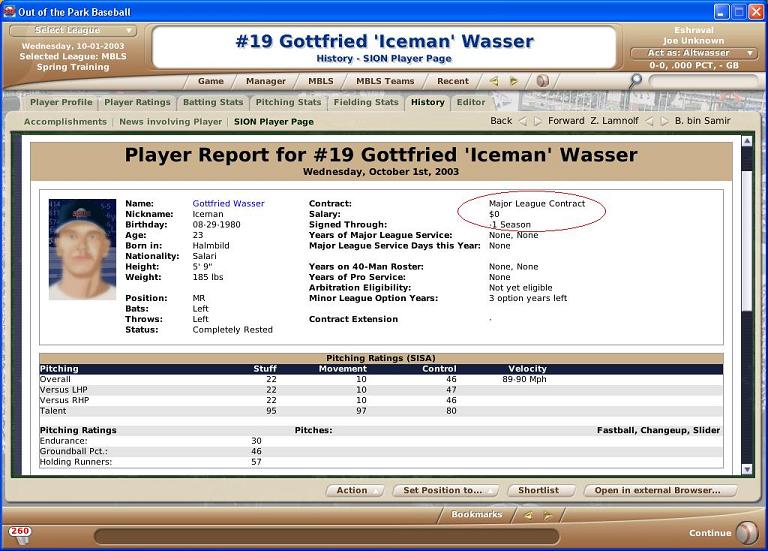Expand the Act as: Altwasser dropdown
Image resolution: width=768 pixels, height=551 pixels.
694,53
